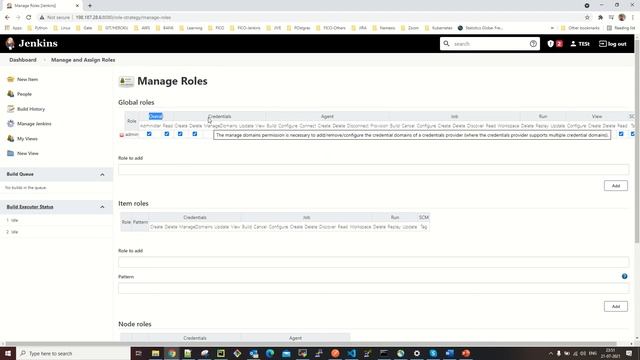Toggle admin Credentials Create checkbox
640x360 pixels.
coord(180,134)
